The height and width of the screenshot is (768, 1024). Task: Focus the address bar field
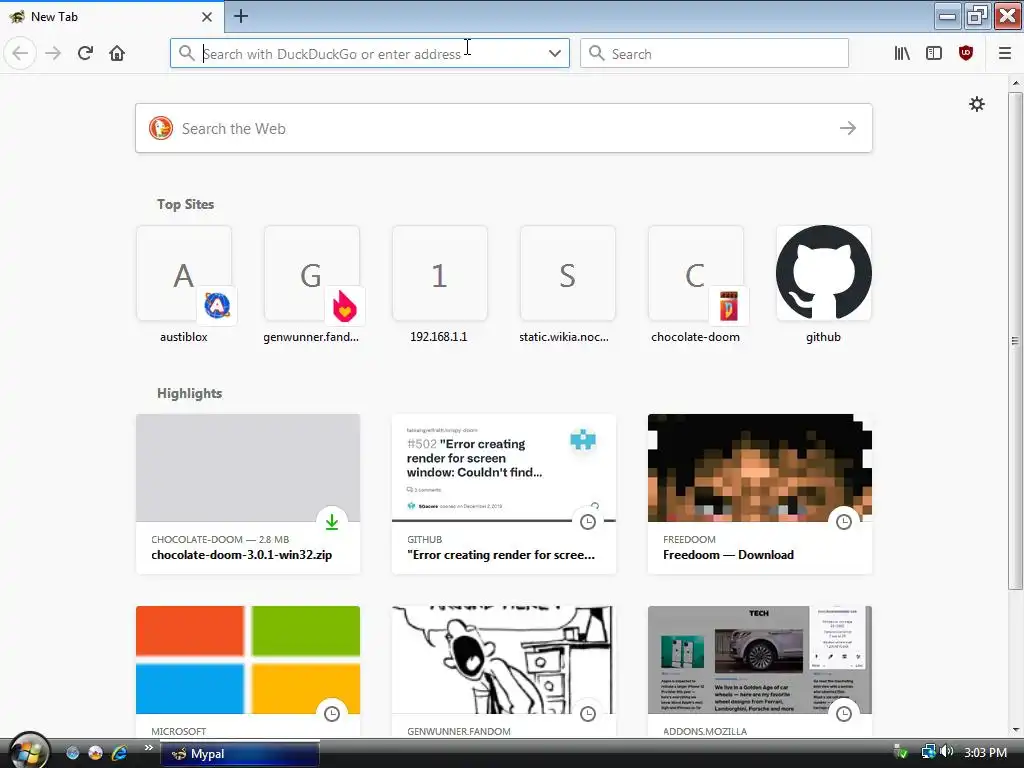(370, 54)
